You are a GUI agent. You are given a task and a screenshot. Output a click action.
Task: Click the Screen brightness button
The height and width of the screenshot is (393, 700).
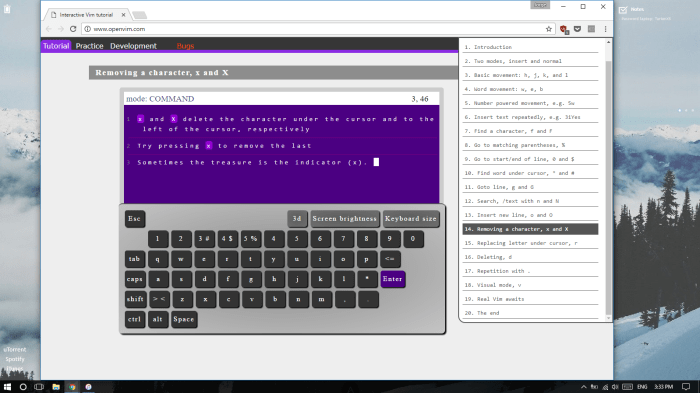point(345,219)
